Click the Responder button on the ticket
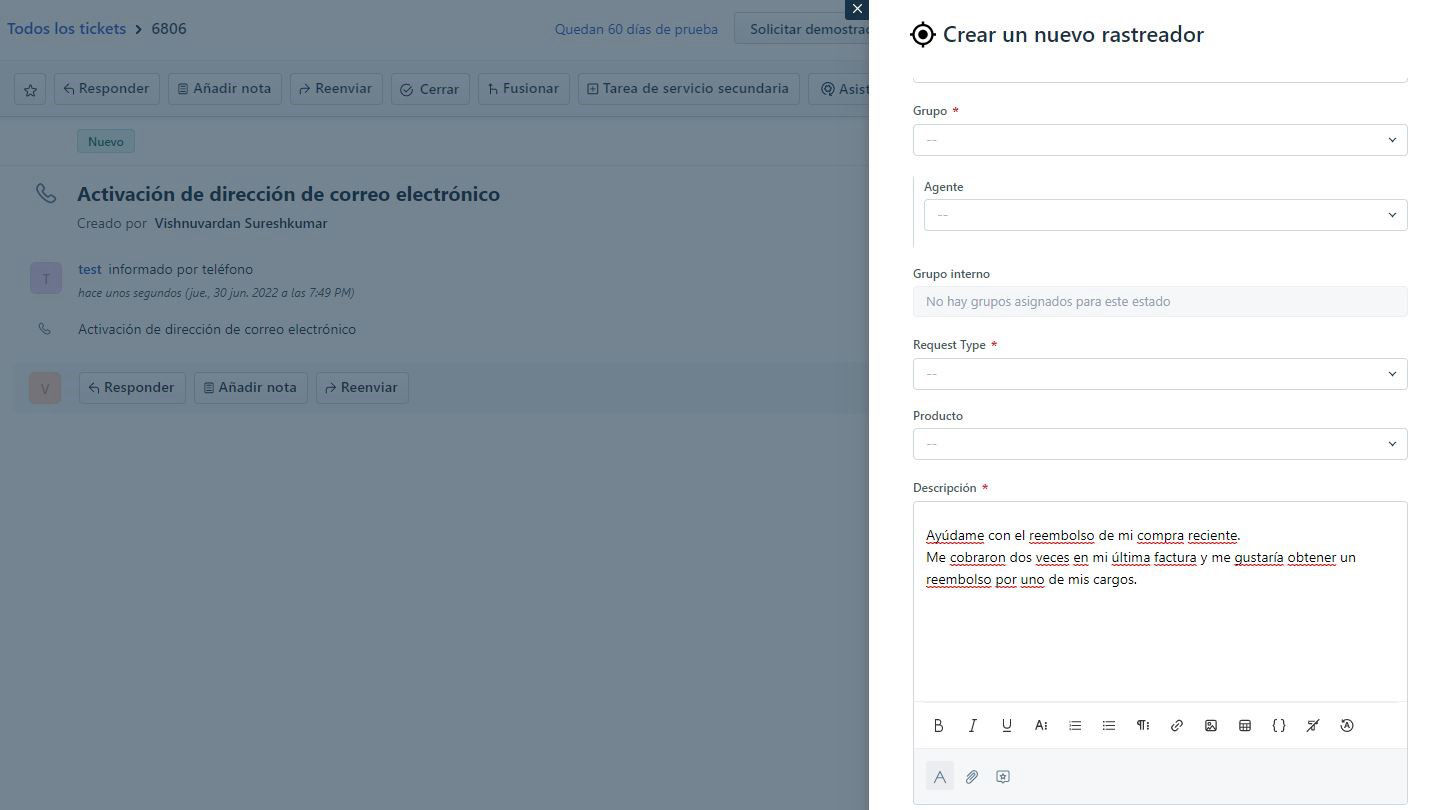The width and height of the screenshot is (1437, 810). click(x=106, y=88)
